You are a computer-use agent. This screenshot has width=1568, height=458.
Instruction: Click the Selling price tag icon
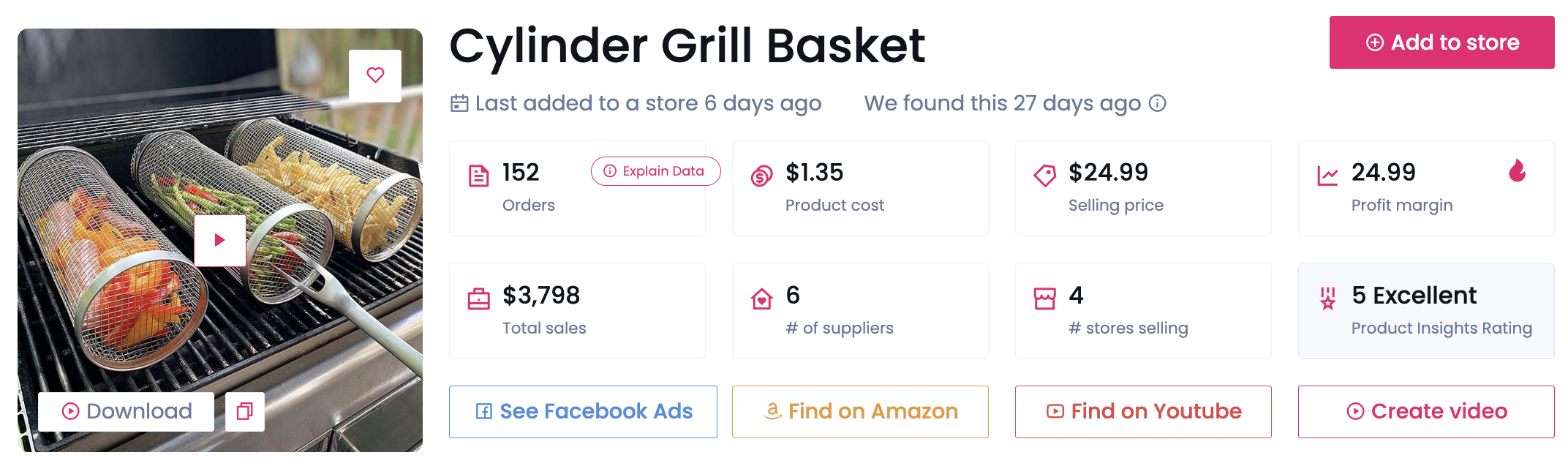[x=1044, y=176]
